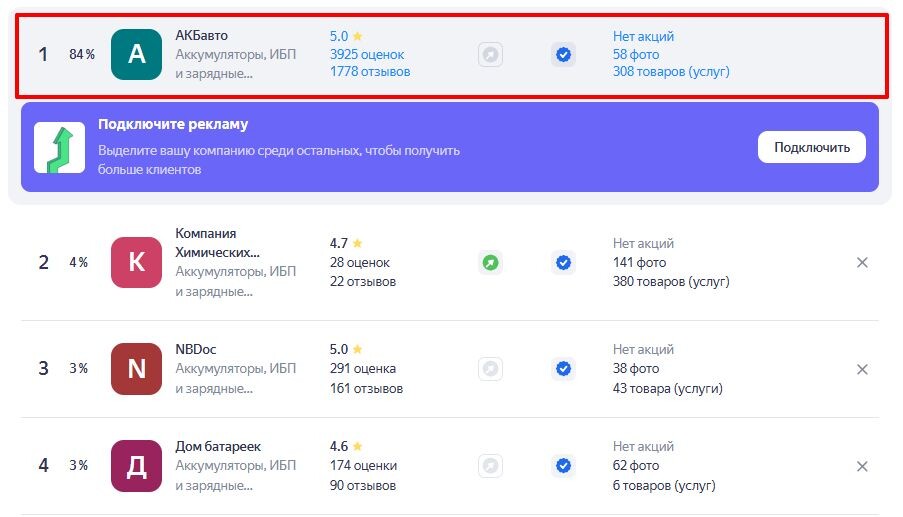Click the verified badge in Дом батареек row
Image resolution: width=903 pixels, height=517 pixels.
563,466
